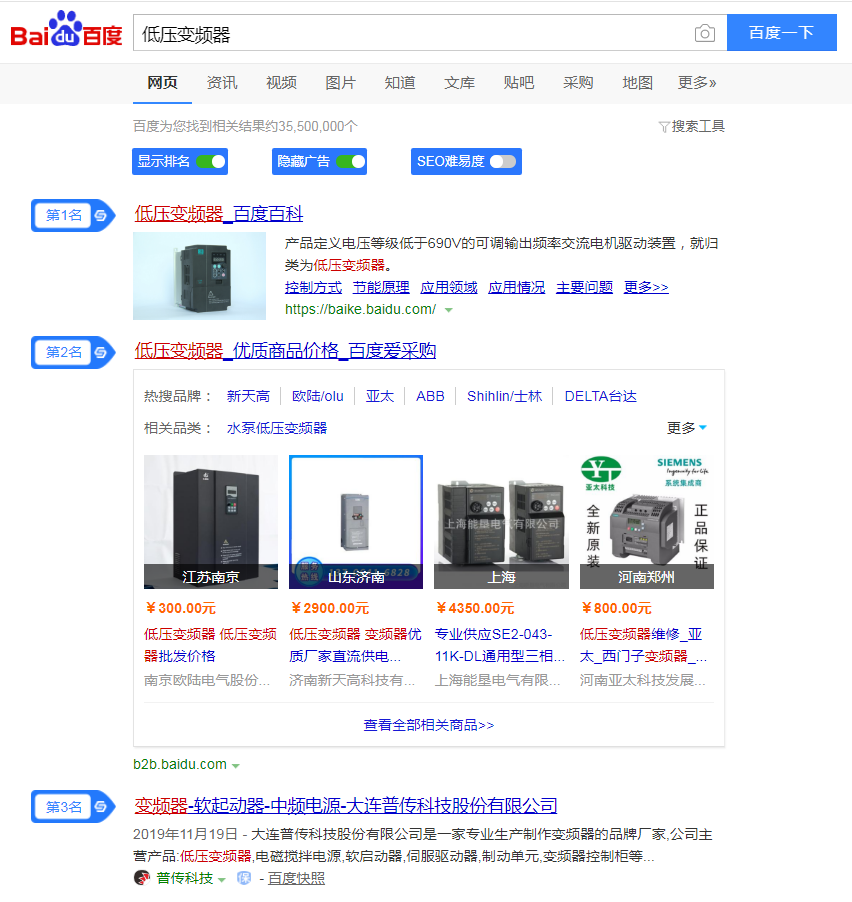Go to the 知道 tab
Image resolution: width=852 pixels, height=902 pixels.
click(400, 83)
